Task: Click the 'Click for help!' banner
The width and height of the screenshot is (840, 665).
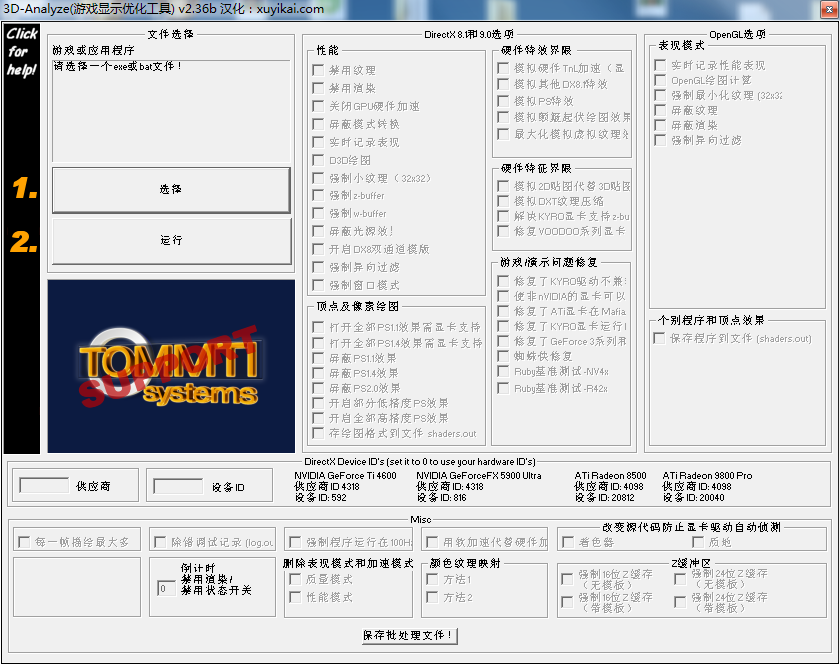Action: click(x=22, y=51)
